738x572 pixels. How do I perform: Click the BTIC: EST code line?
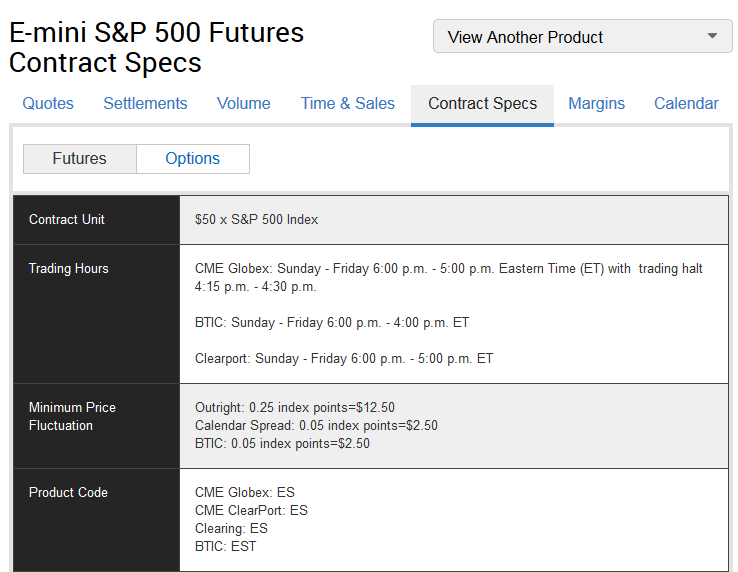point(225,546)
